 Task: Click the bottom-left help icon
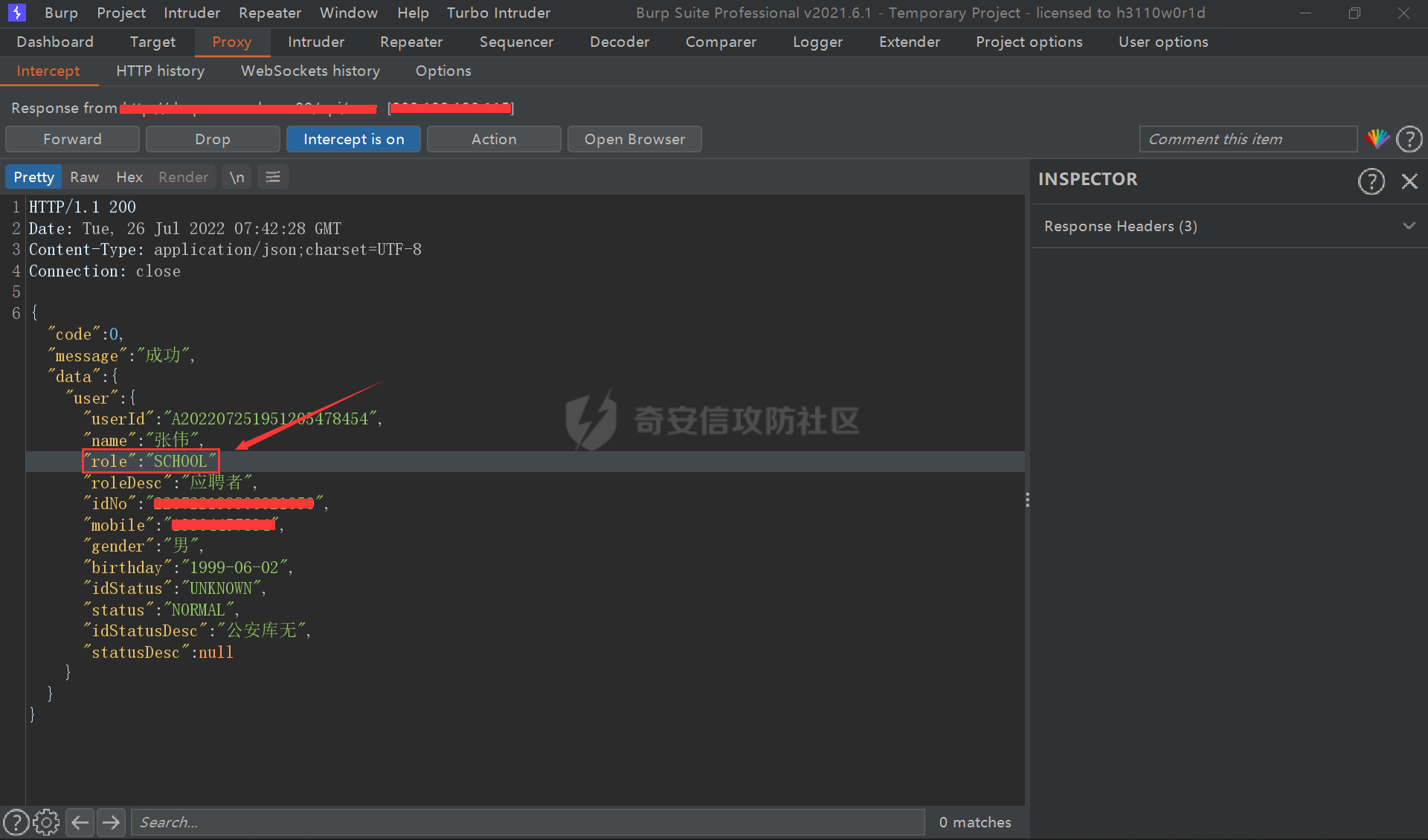tap(16, 822)
